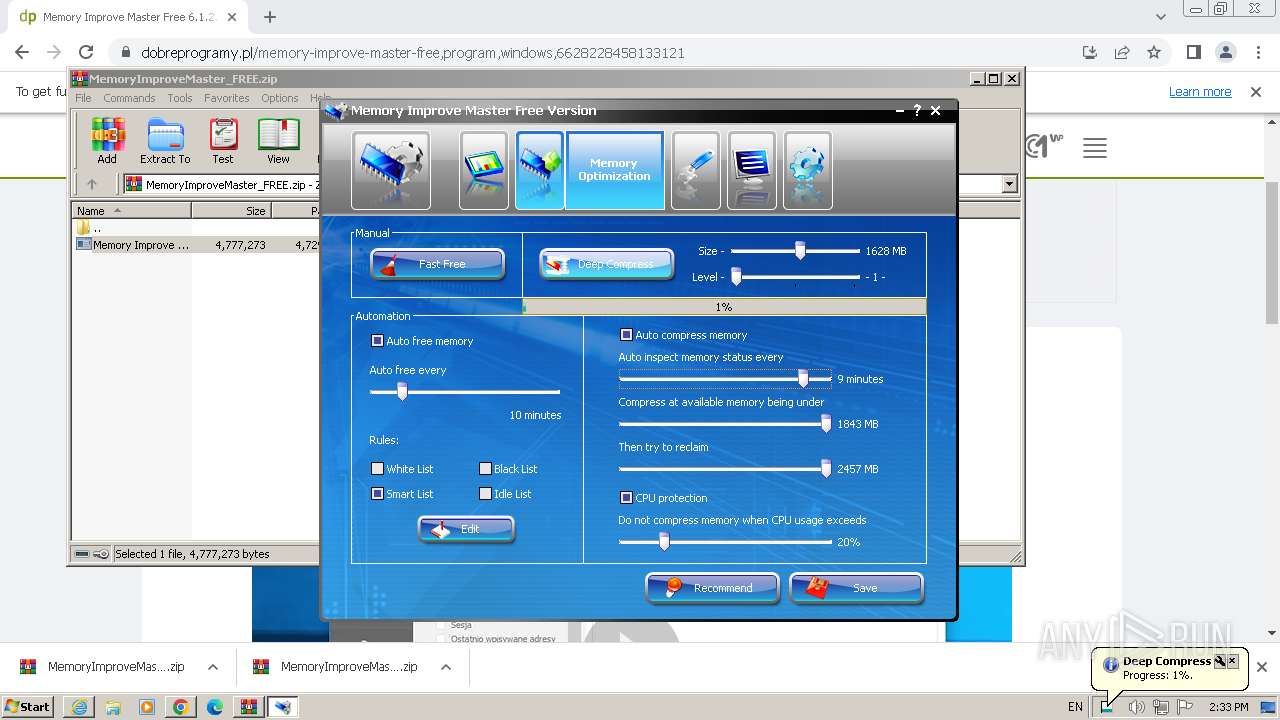The width and height of the screenshot is (1280, 720).
Task: Enable Auto compress memory checkbox
Action: [626, 335]
